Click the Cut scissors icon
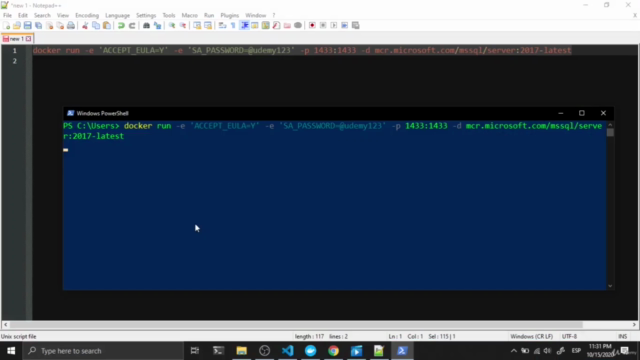640x360 pixels. (x=85, y=25)
